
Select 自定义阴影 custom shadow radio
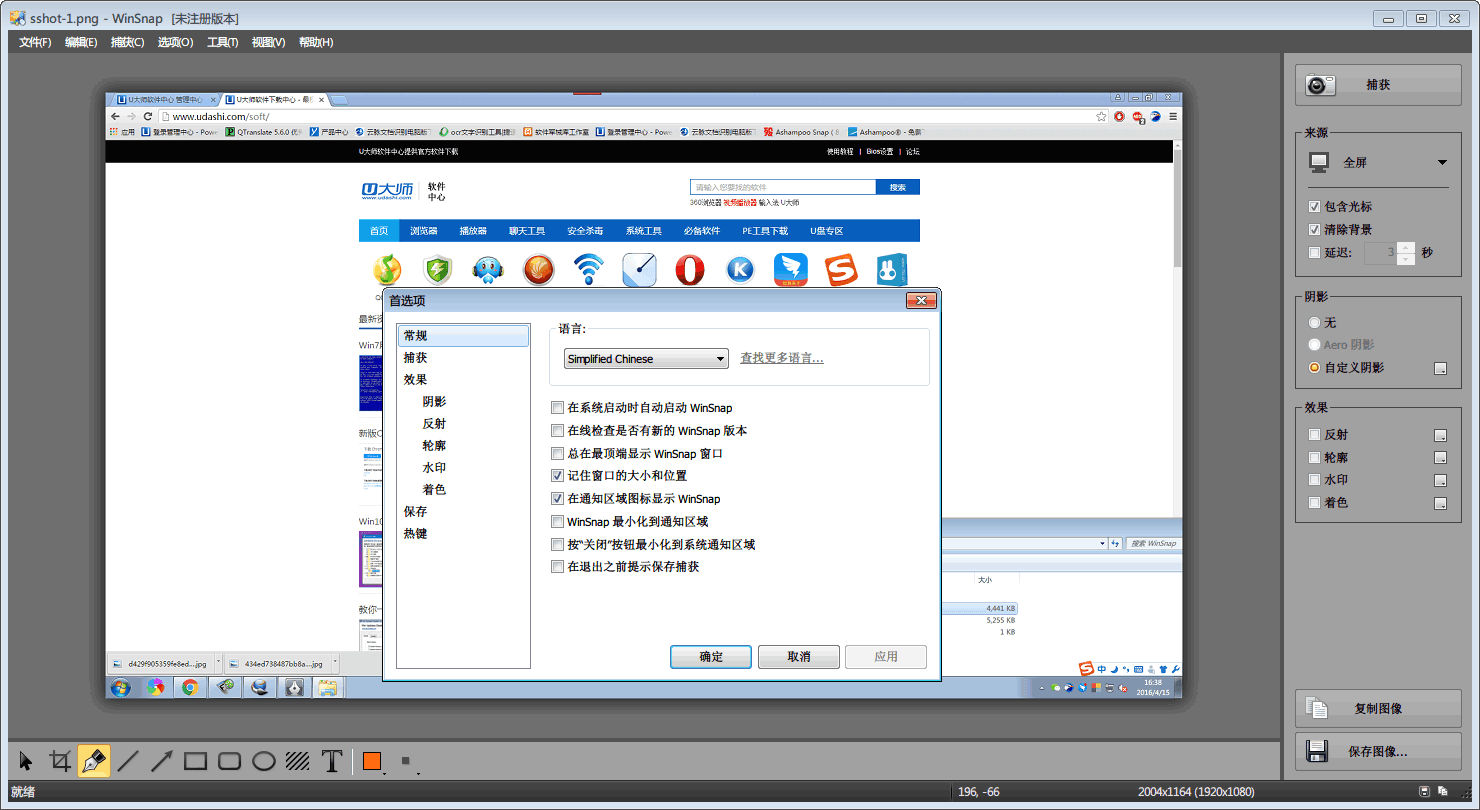point(1314,368)
